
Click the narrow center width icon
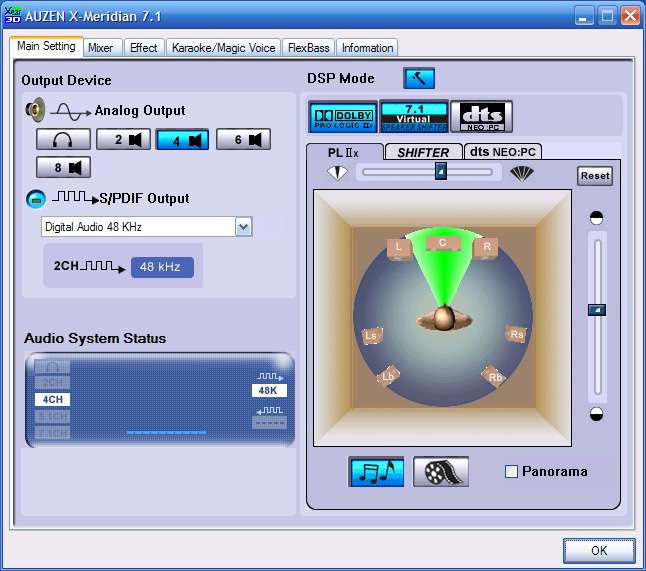tap(337, 173)
